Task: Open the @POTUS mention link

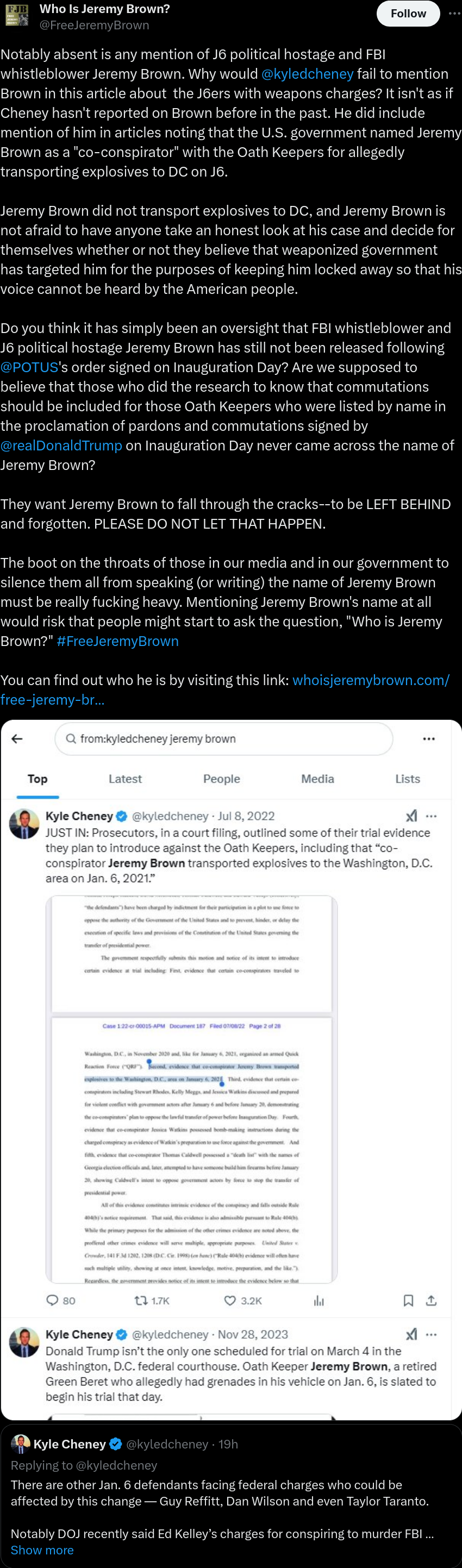Action: point(29,367)
